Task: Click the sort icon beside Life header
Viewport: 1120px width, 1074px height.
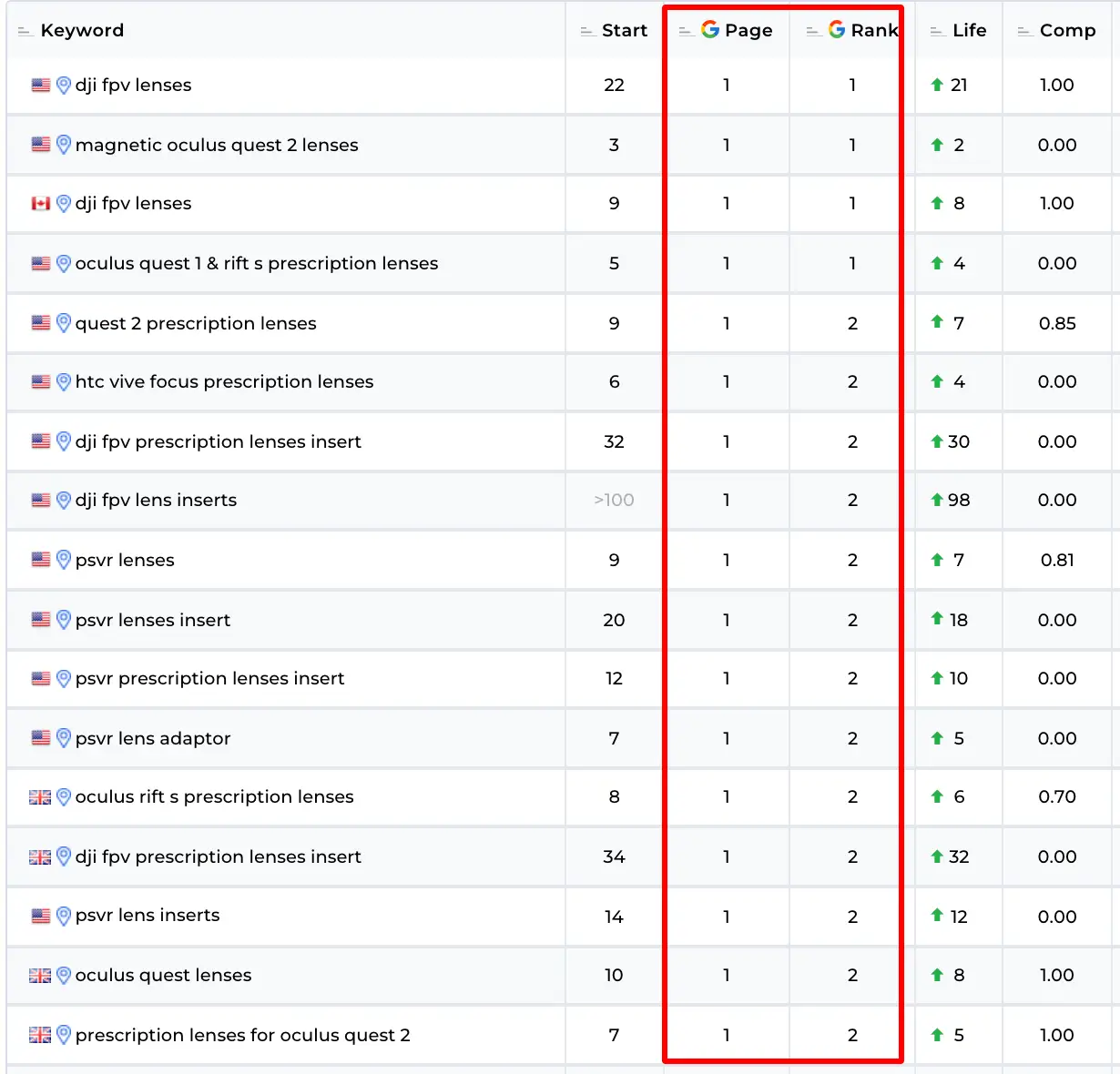Action: pyautogui.click(x=937, y=31)
